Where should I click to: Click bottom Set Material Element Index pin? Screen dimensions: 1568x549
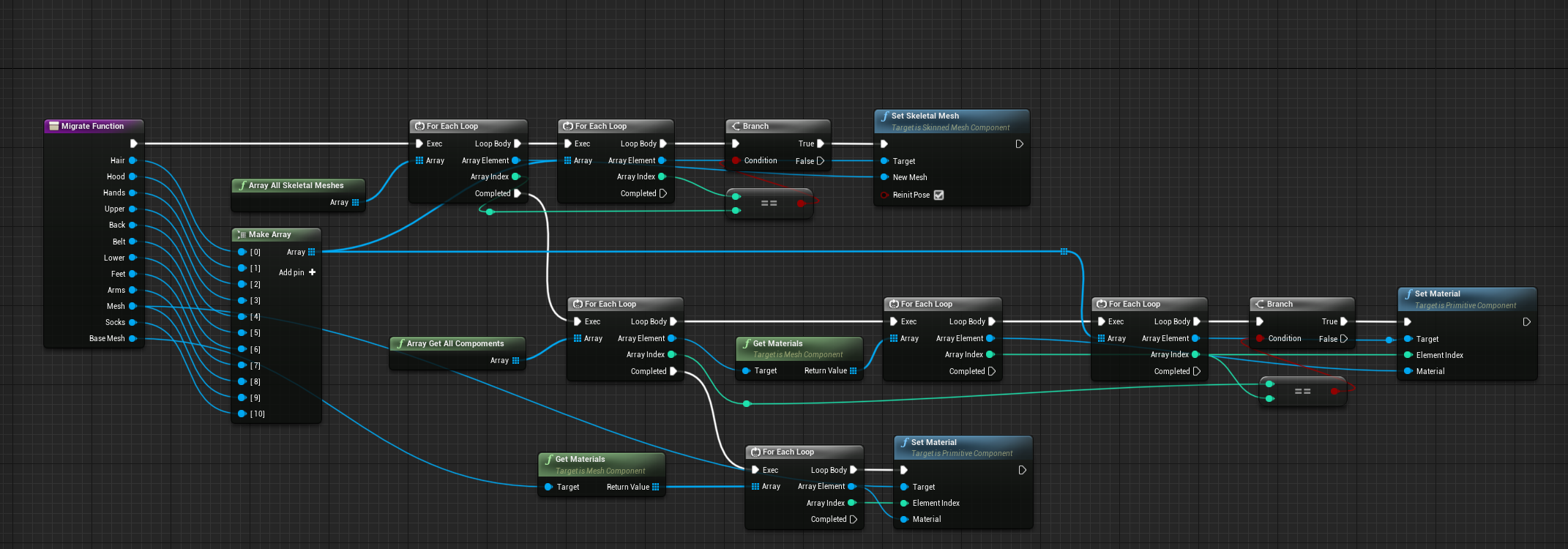905,503
